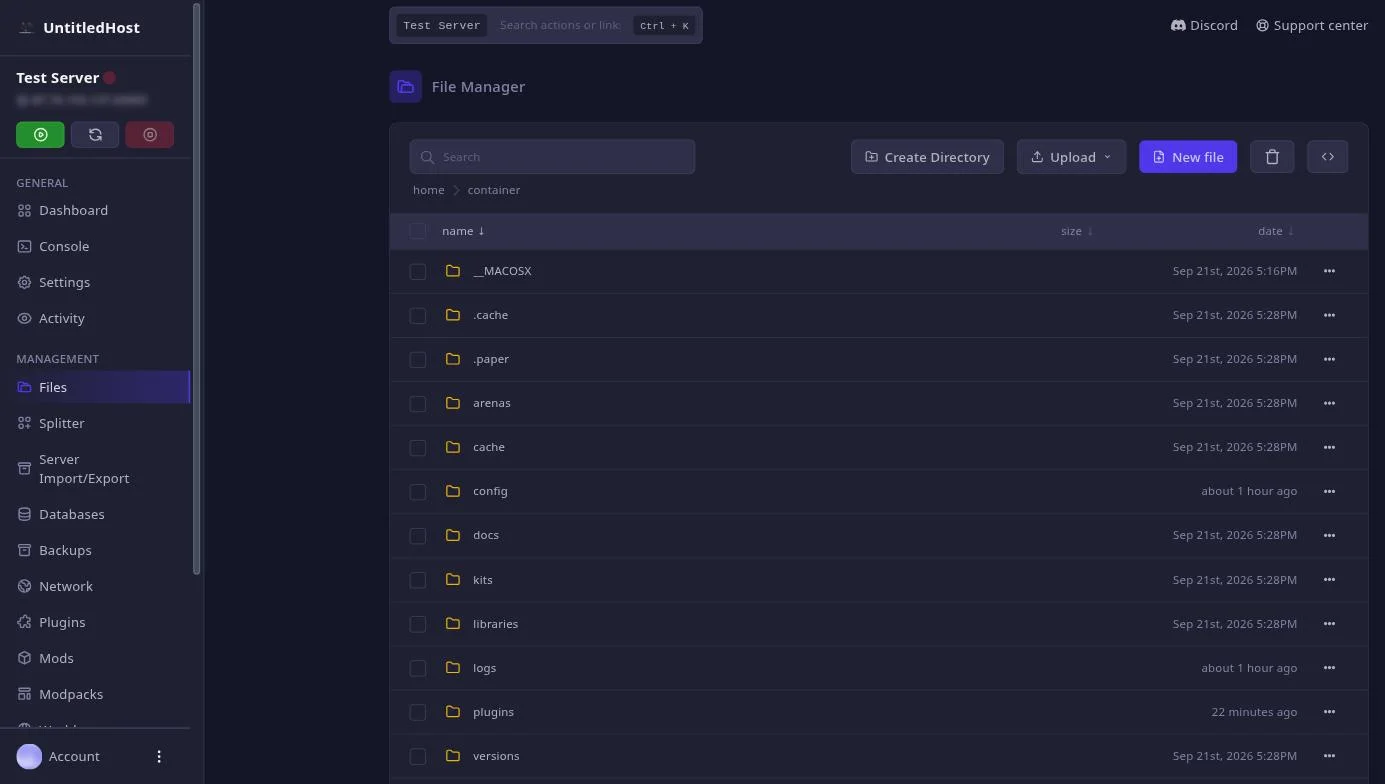This screenshot has height=784, width=1385.
Task: Open the __MACOSX folder icon
Action: tap(453, 271)
